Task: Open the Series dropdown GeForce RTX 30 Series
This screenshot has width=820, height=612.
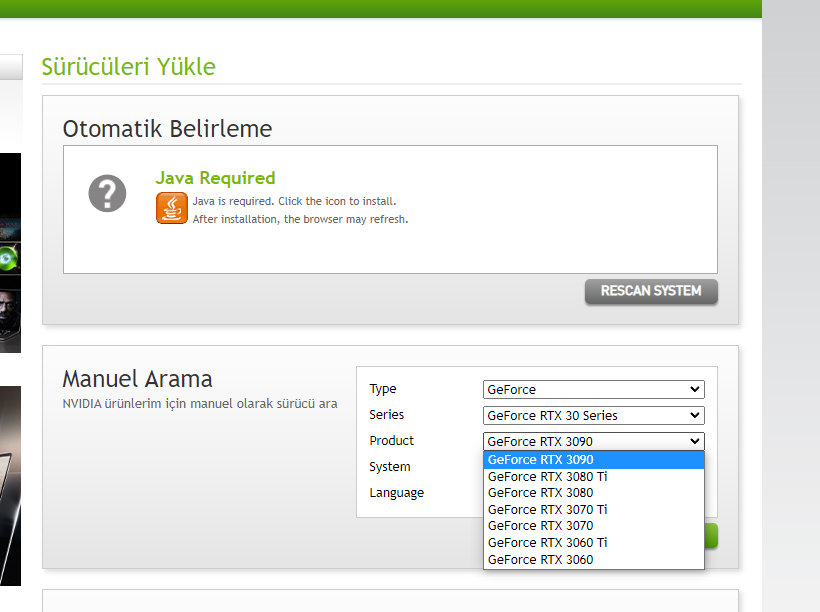Action: pos(594,415)
